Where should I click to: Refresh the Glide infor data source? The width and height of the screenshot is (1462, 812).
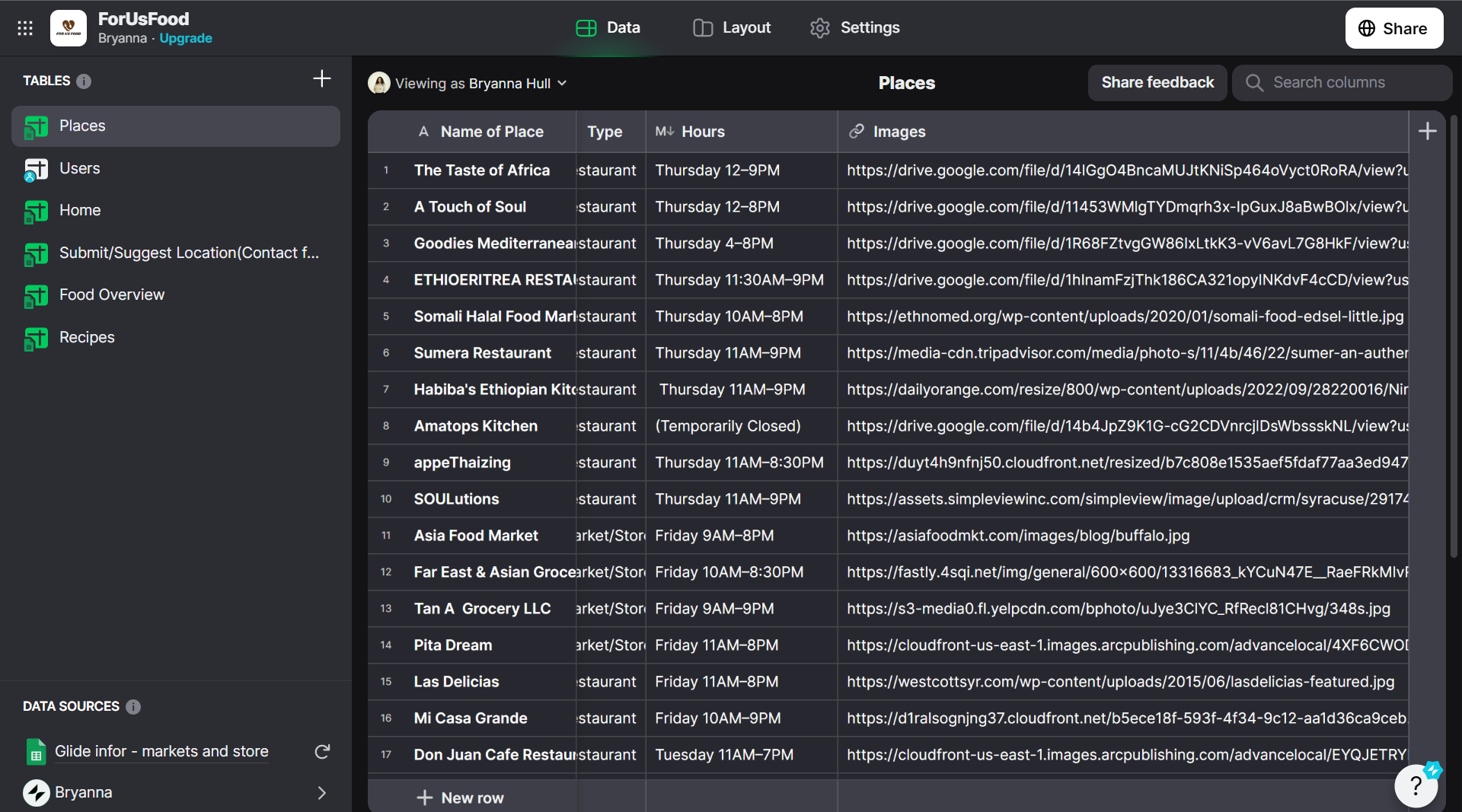322,752
